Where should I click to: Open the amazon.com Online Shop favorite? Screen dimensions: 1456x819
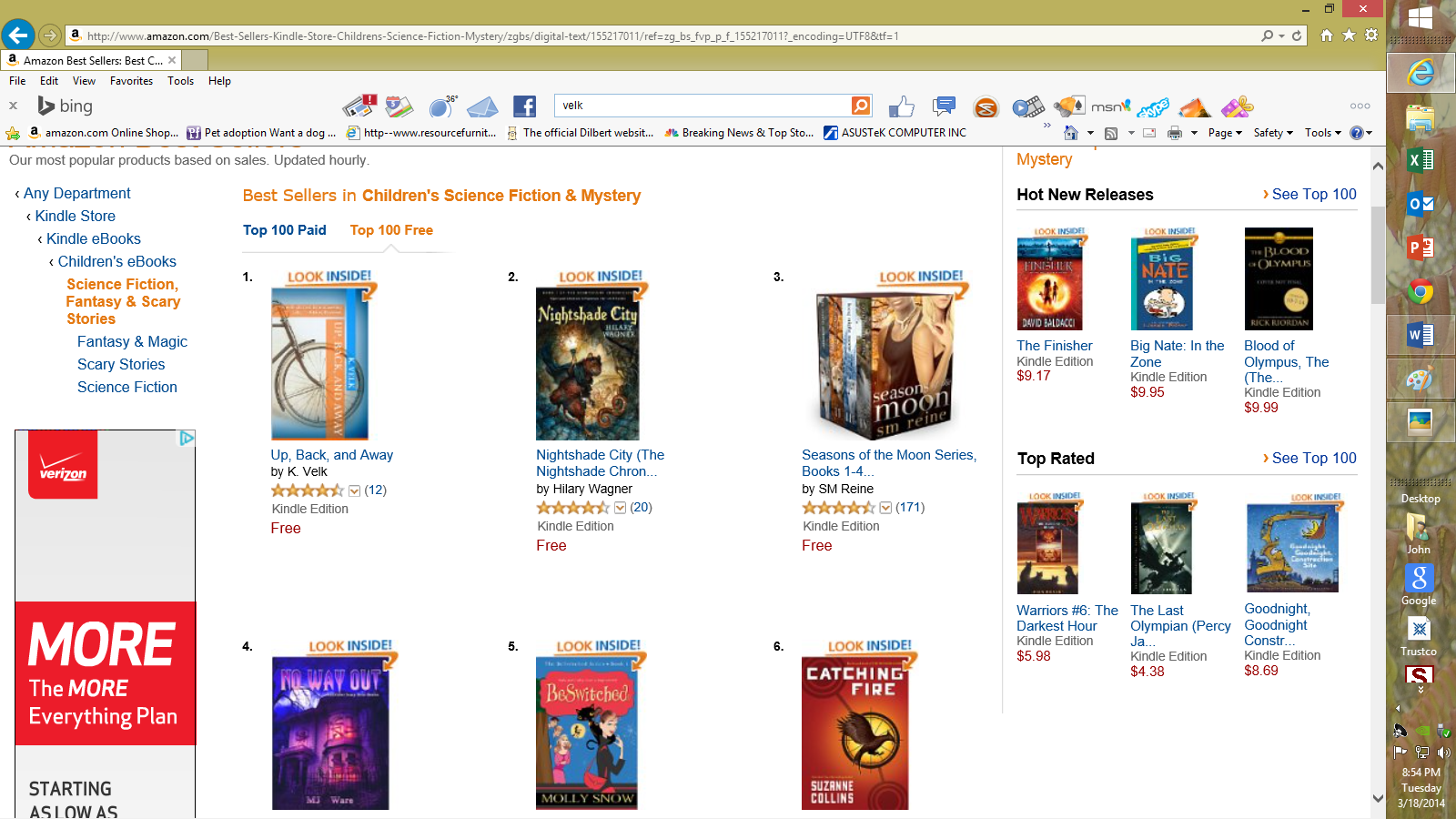pos(104,133)
